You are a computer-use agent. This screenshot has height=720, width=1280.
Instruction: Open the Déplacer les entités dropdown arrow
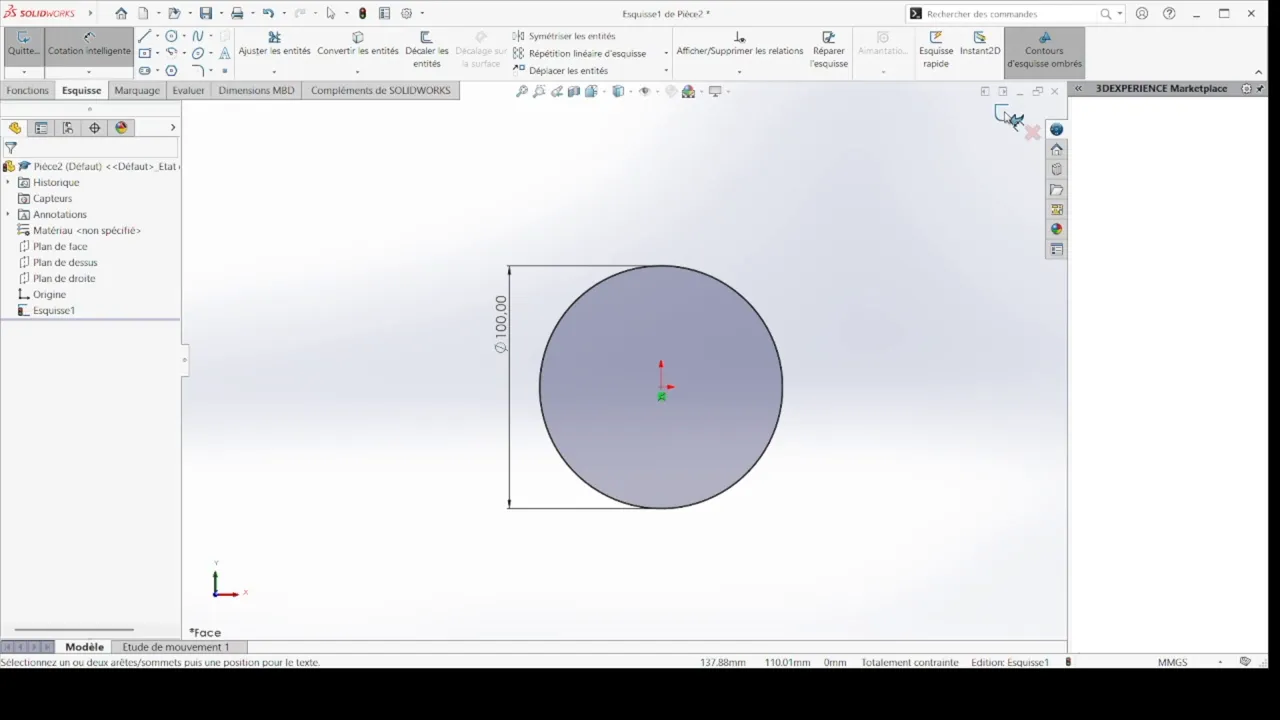click(666, 71)
